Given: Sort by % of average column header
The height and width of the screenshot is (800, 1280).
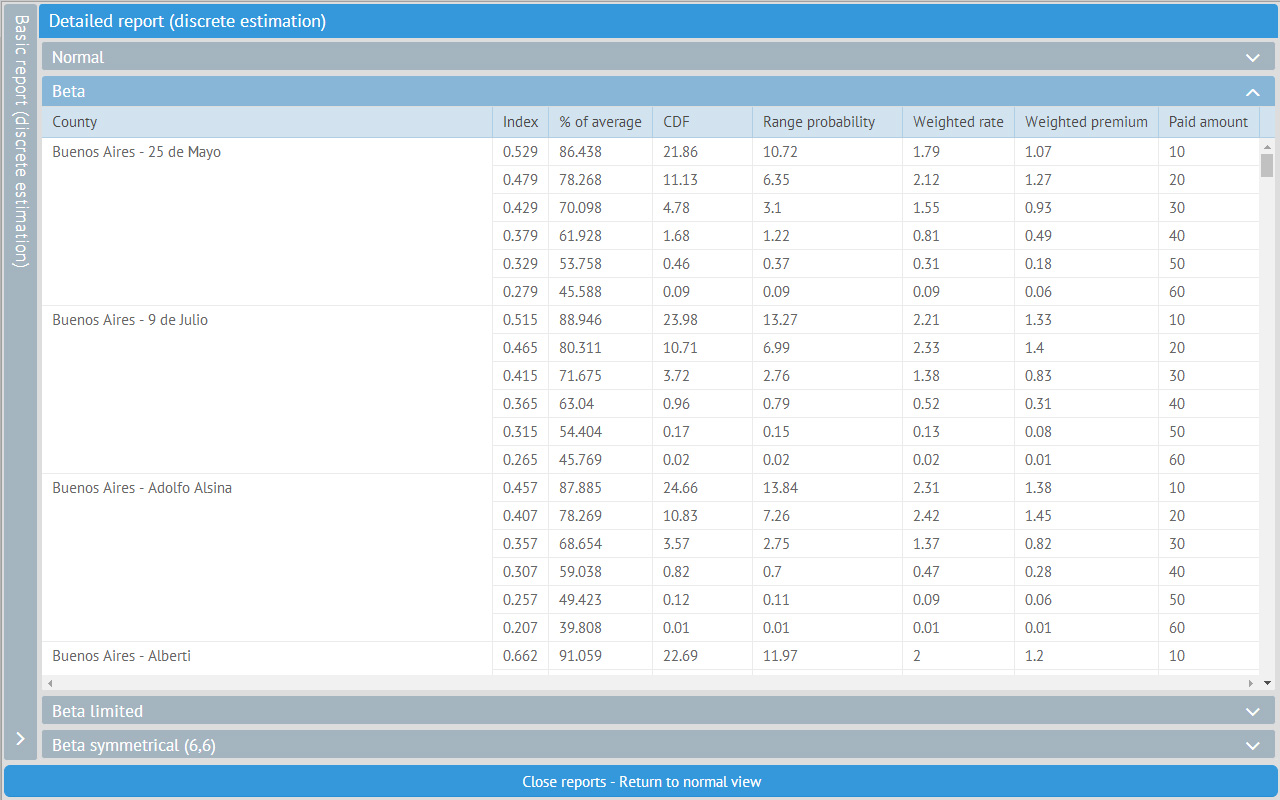Looking at the screenshot, I should pos(601,122).
